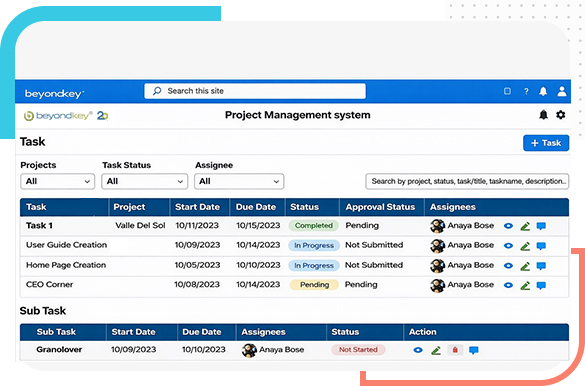Edit User Guide Creation with pencil icon

point(525,246)
